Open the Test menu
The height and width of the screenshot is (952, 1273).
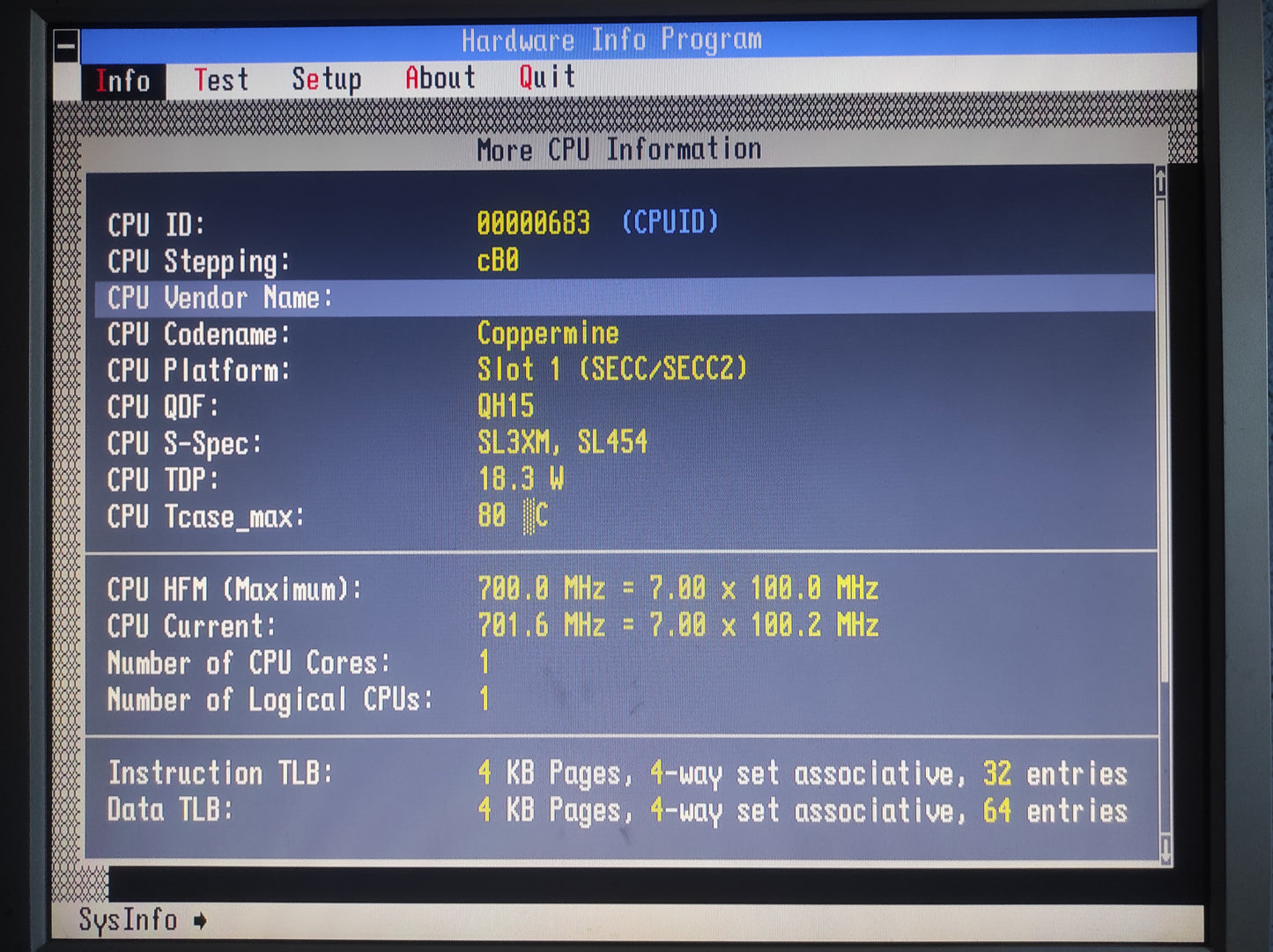click(221, 80)
